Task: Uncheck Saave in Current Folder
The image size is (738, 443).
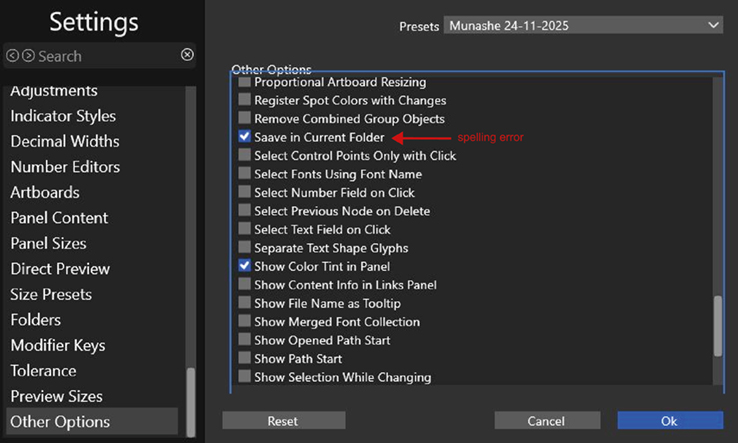Action: tap(245, 137)
